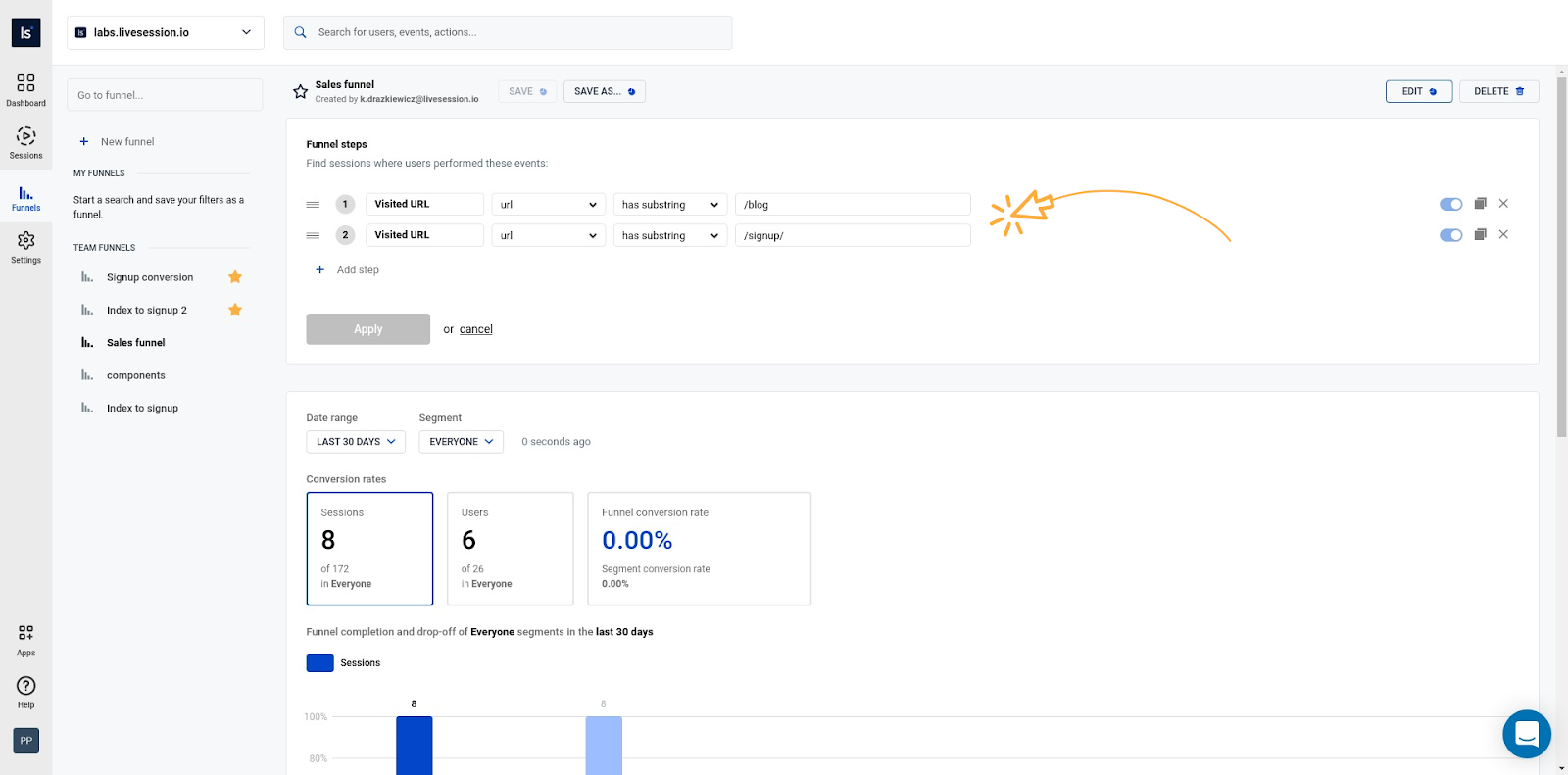Click the search magnifier icon
Viewport: 1568px width, 775px height.
301,32
